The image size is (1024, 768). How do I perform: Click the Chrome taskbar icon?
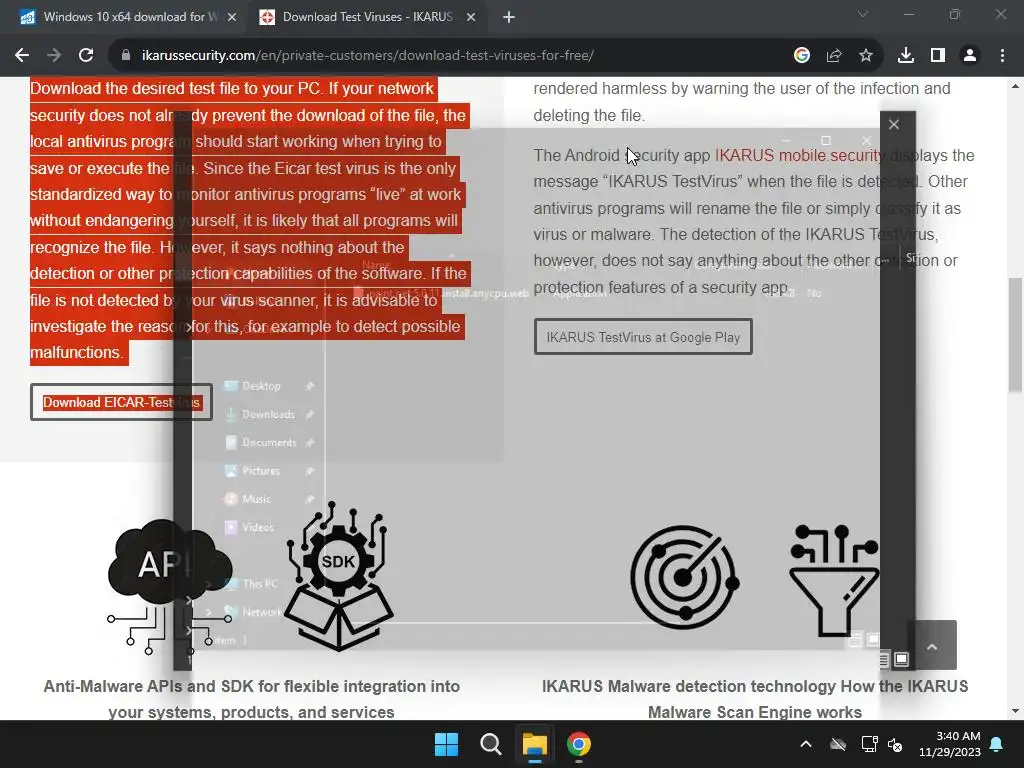(579, 744)
